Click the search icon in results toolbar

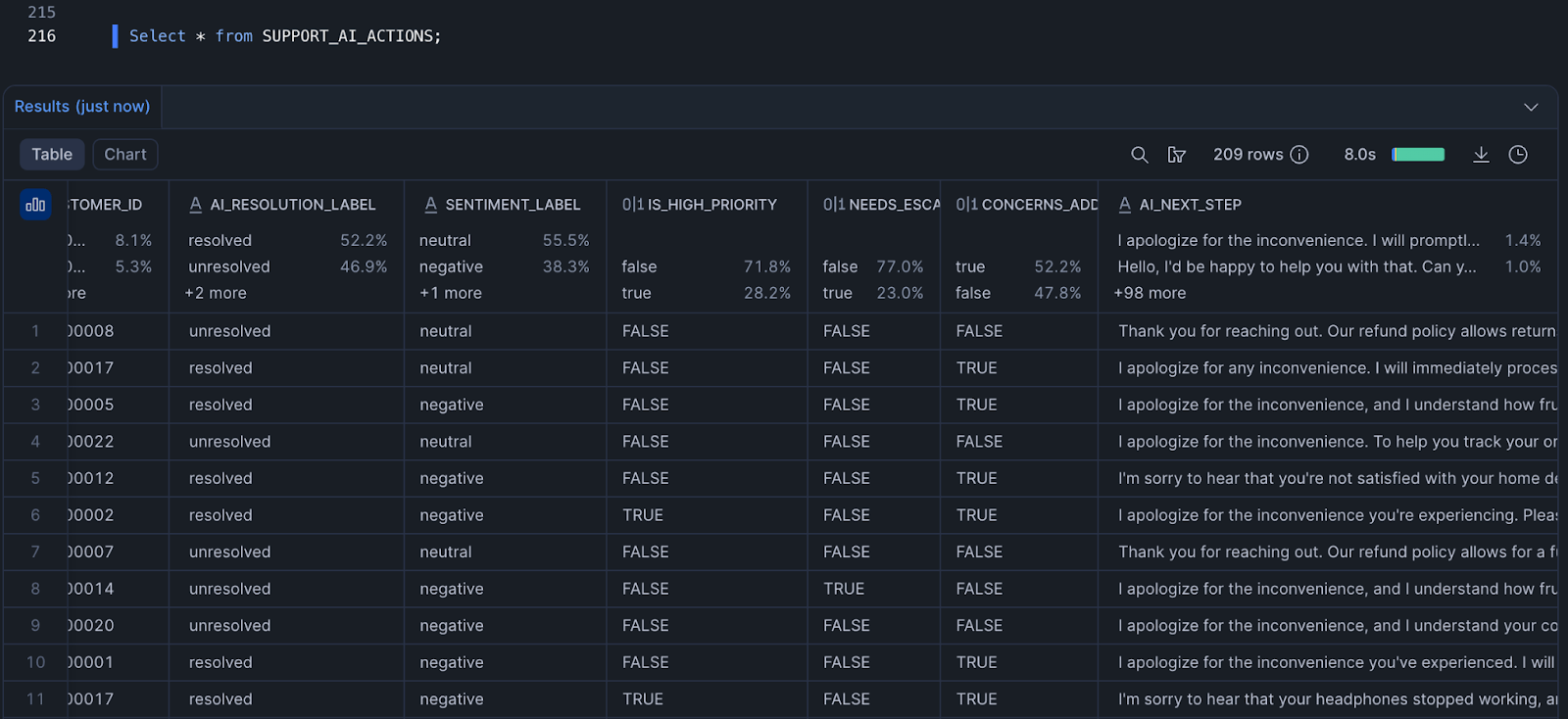tap(1139, 155)
